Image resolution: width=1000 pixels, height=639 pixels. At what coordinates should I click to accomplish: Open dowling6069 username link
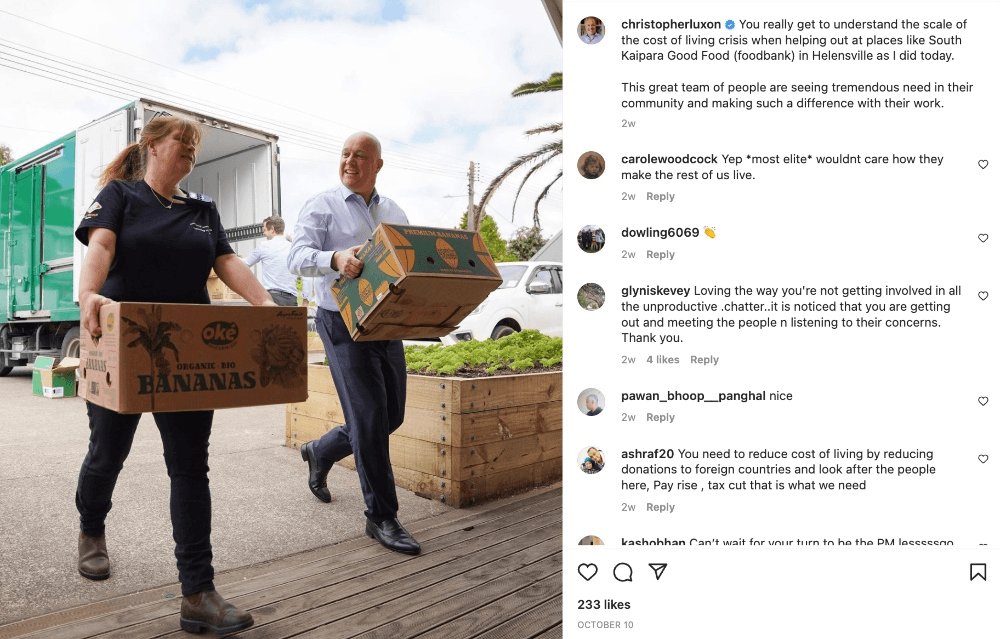click(660, 233)
